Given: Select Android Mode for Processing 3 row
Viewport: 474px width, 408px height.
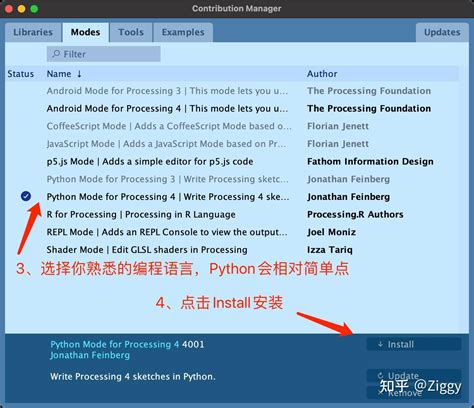Looking at the screenshot, I should tap(233, 91).
